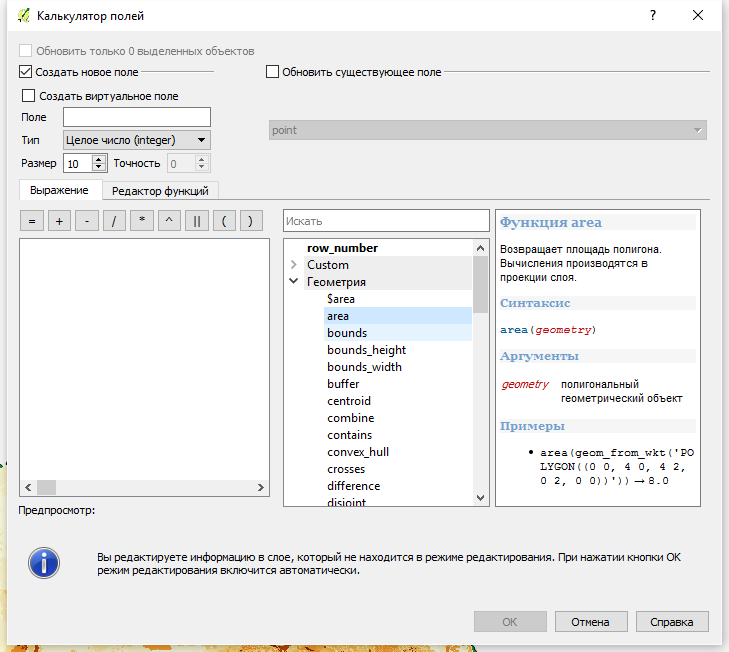Click the power (^) operator button
Image resolution: width=729 pixels, height=652 pixels.
pos(169,221)
